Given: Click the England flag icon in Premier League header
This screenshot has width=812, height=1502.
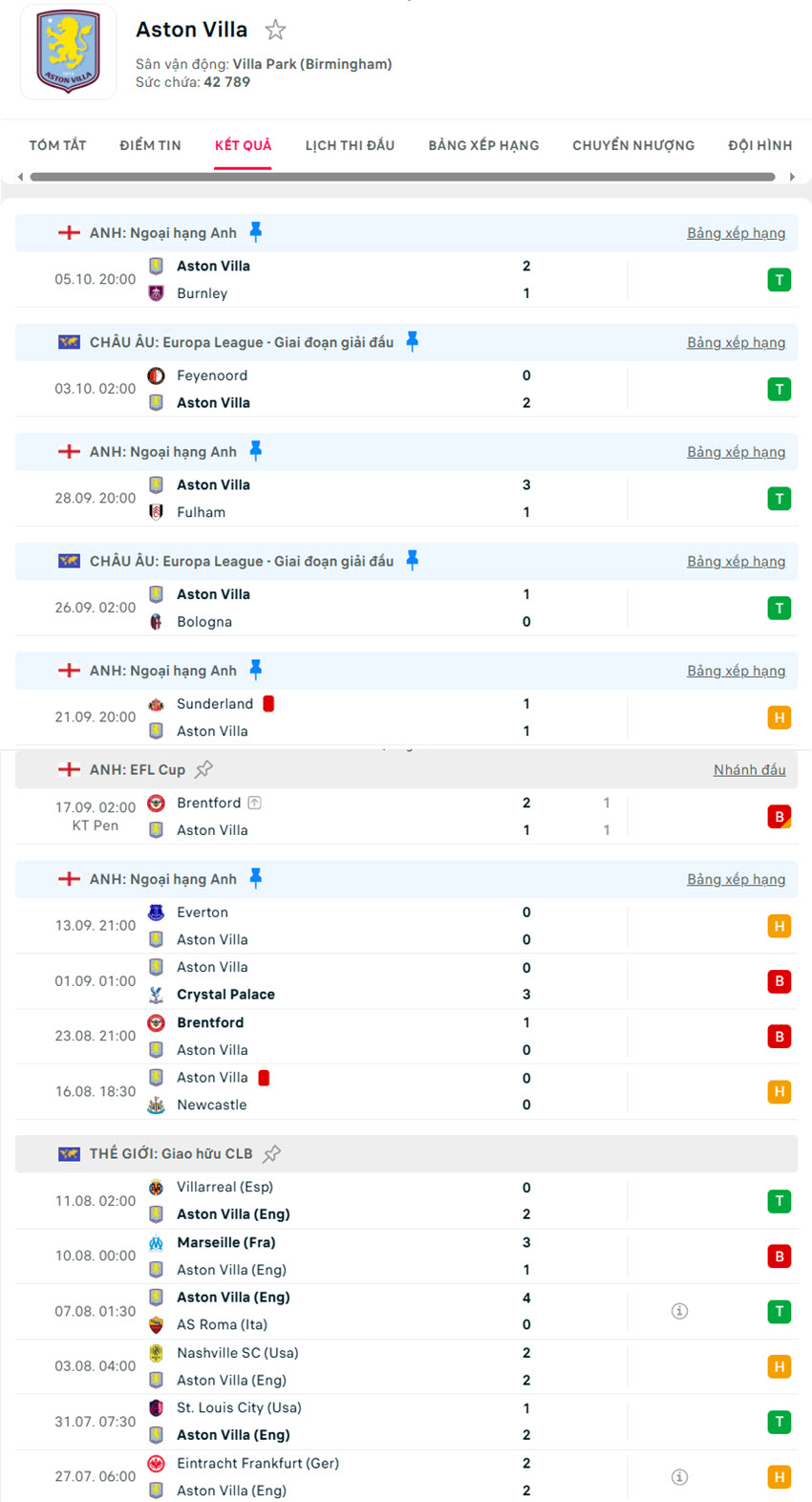Looking at the screenshot, I should pos(69,232).
